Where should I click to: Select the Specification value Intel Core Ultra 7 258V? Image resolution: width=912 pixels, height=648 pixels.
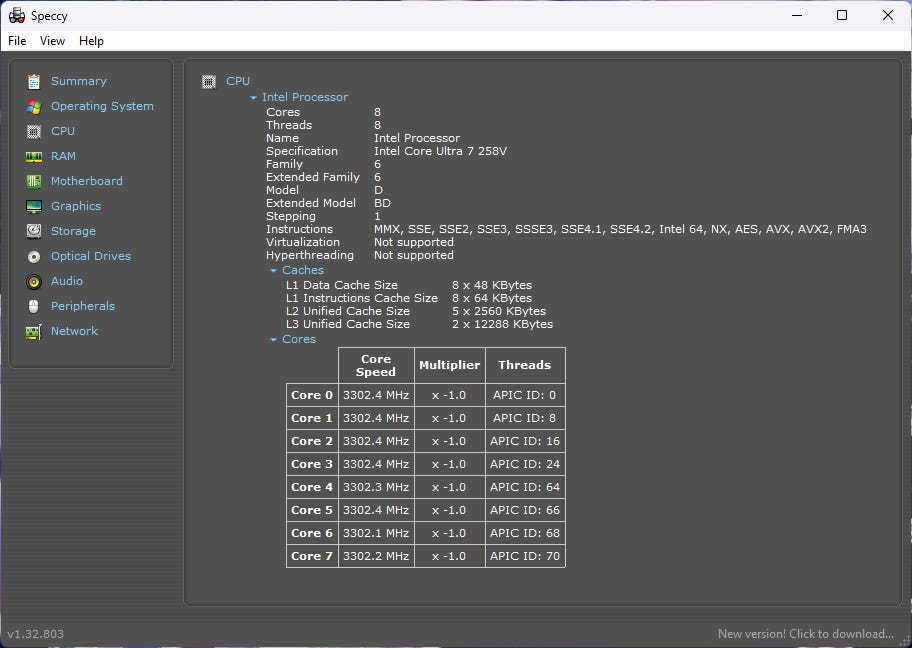440,151
